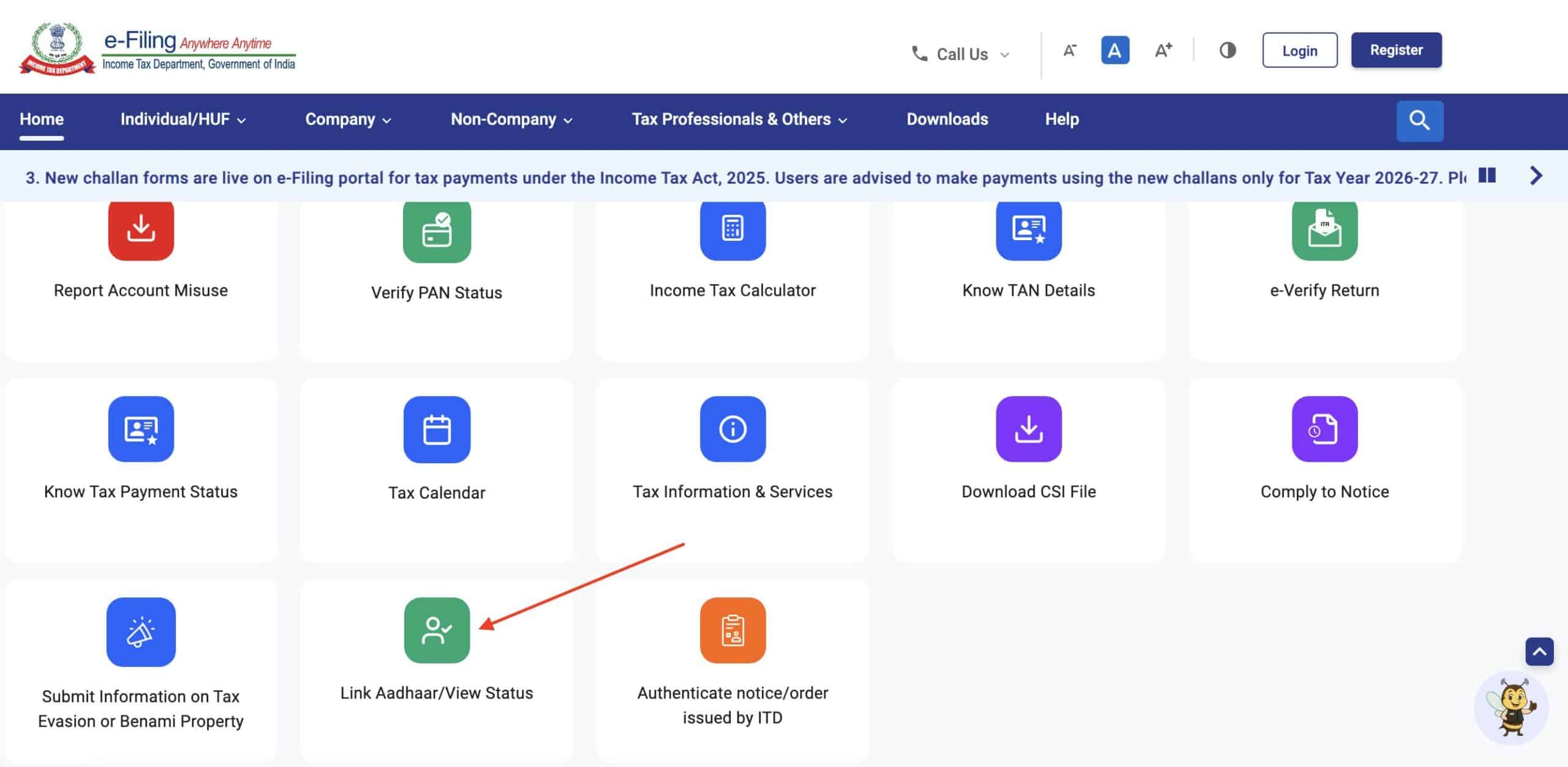Click the Link Aadhaar/View Status label
The width and height of the screenshot is (1568, 767).
click(x=437, y=693)
